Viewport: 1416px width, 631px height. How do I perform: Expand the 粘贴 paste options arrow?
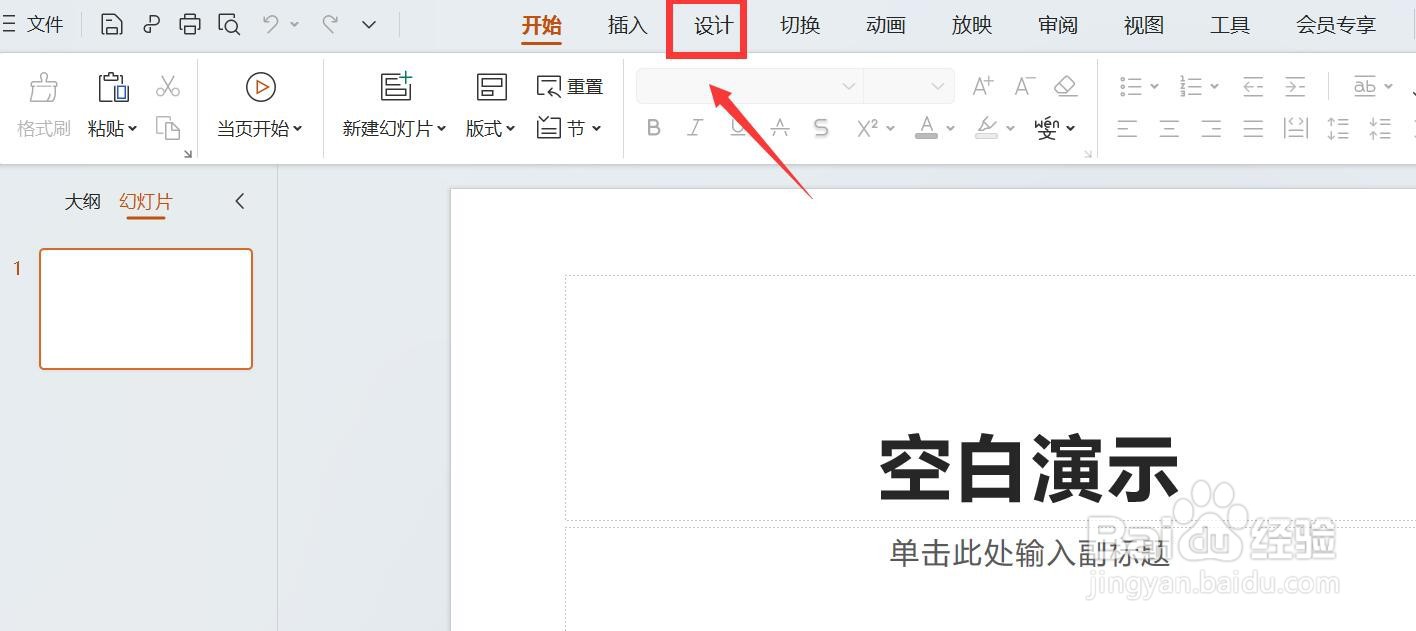[133, 128]
